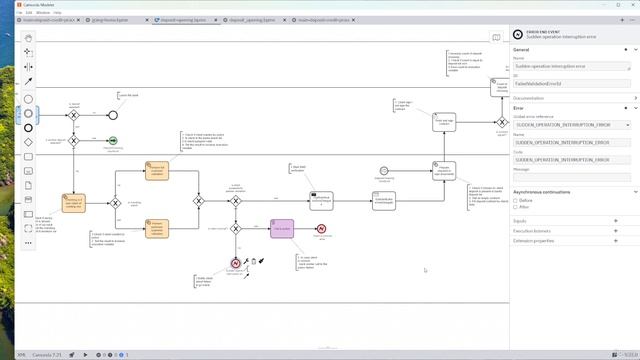This screenshot has height=360, width=640.
Task: Select the timer intermediate event circle
Action: click(384, 171)
